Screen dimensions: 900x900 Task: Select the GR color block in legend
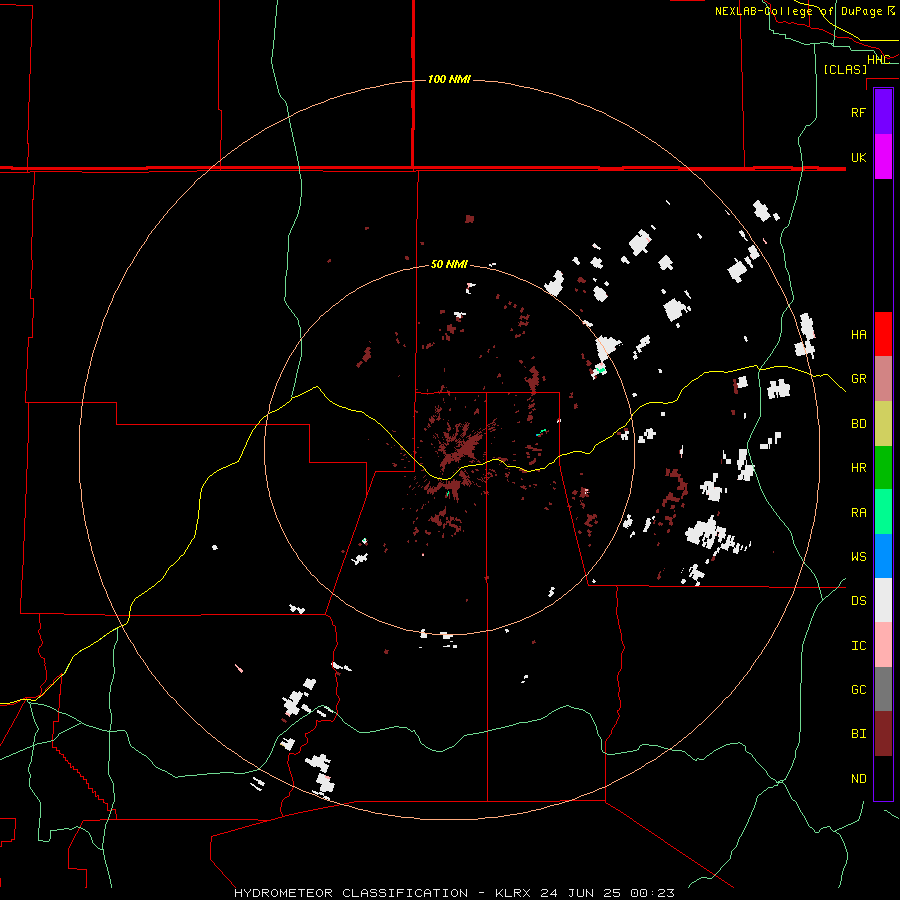click(883, 379)
